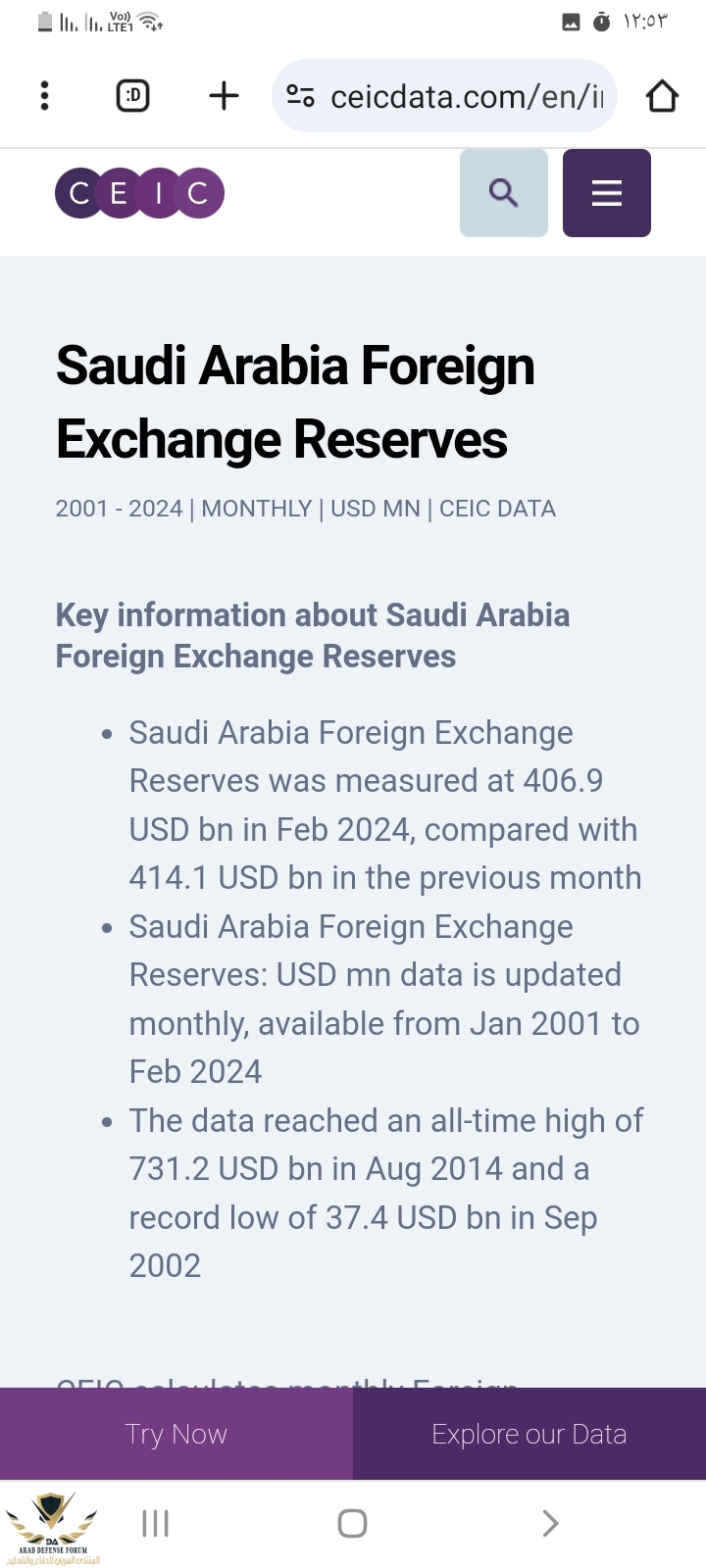Tap the alarm icon in status bar
This screenshot has width=706, height=1568.
pos(601,22)
